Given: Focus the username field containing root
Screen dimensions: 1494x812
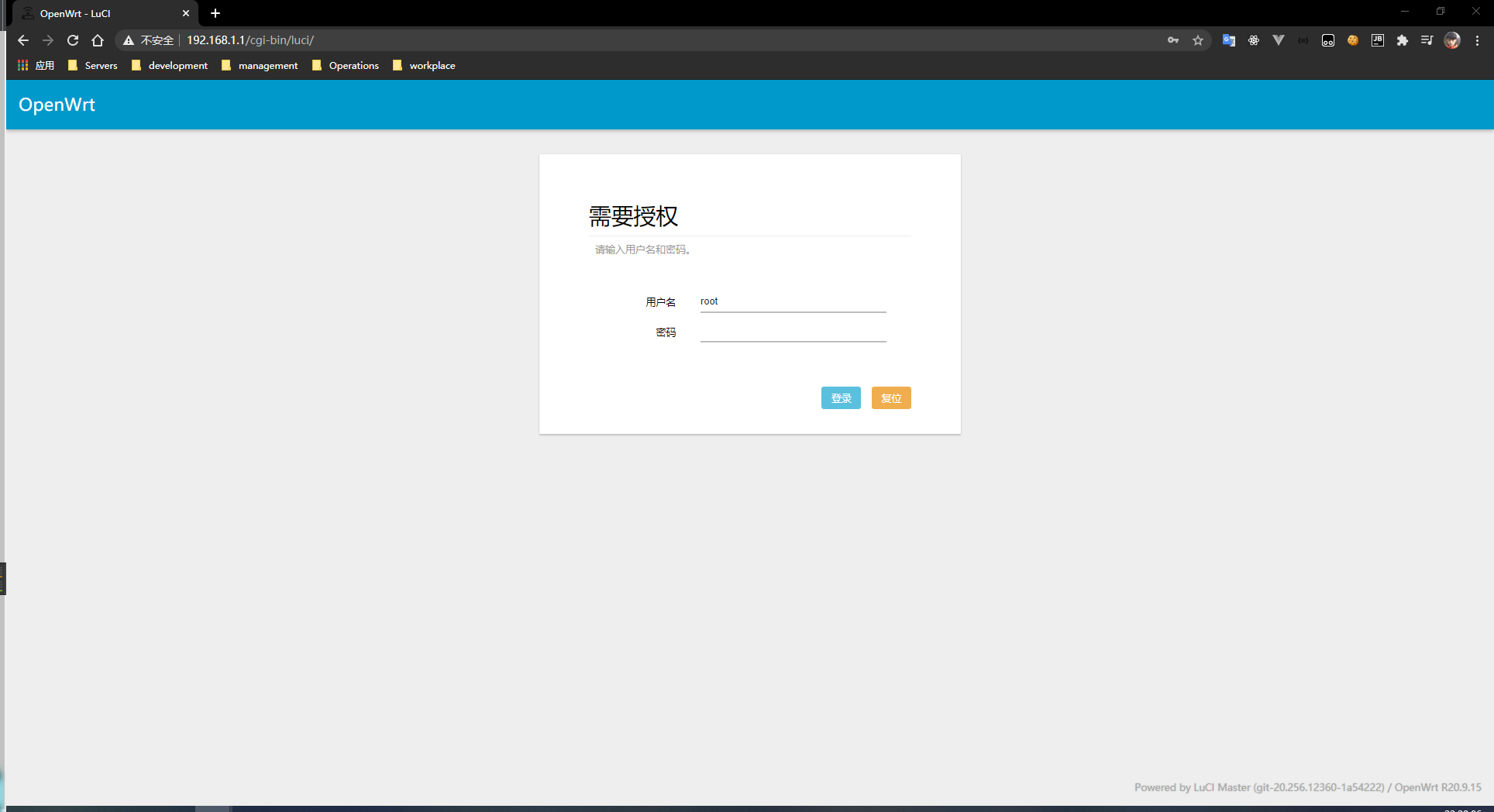Looking at the screenshot, I should 793,301.
